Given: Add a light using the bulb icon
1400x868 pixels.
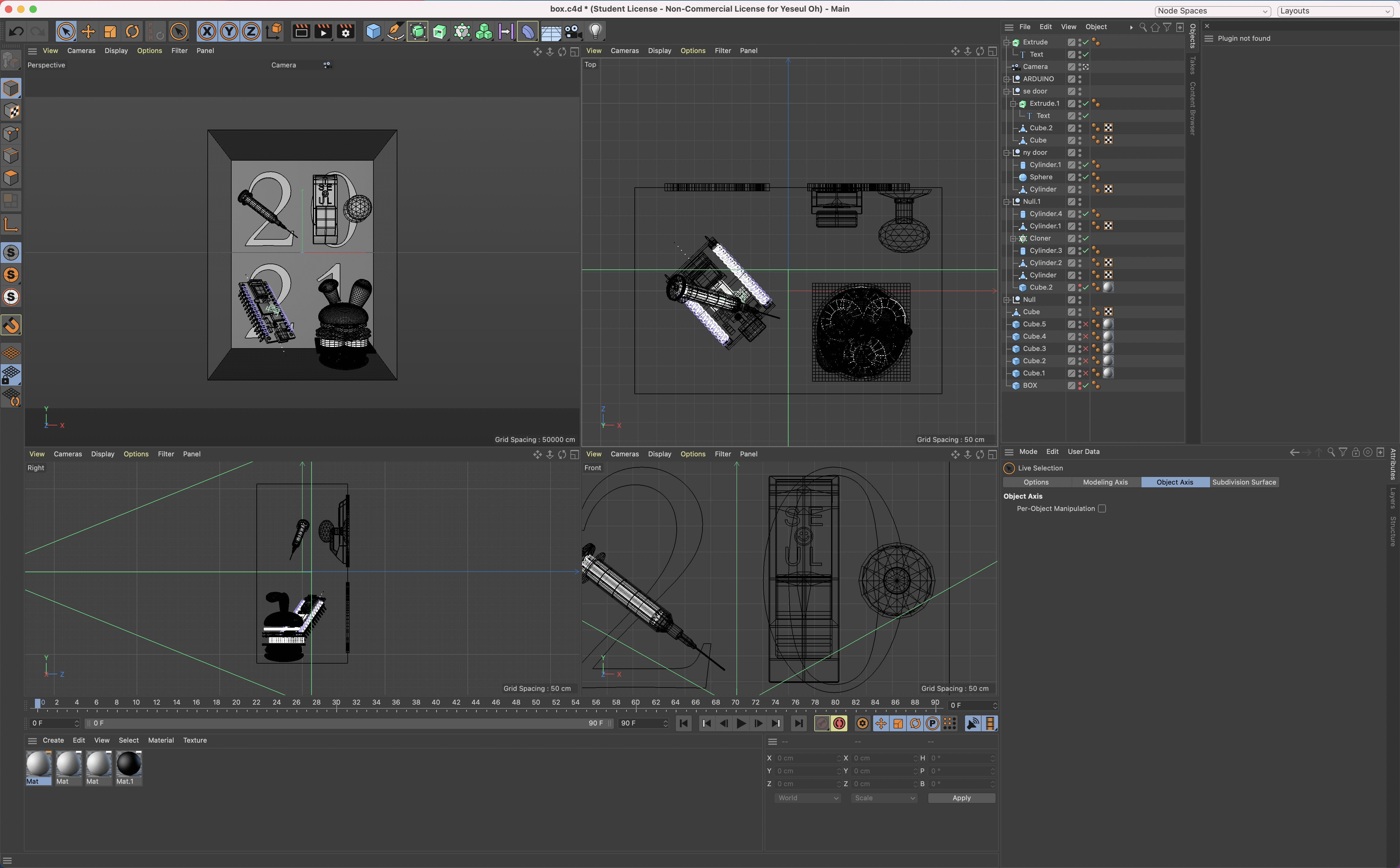Looking at the screenshot, I should click(595, 32).
